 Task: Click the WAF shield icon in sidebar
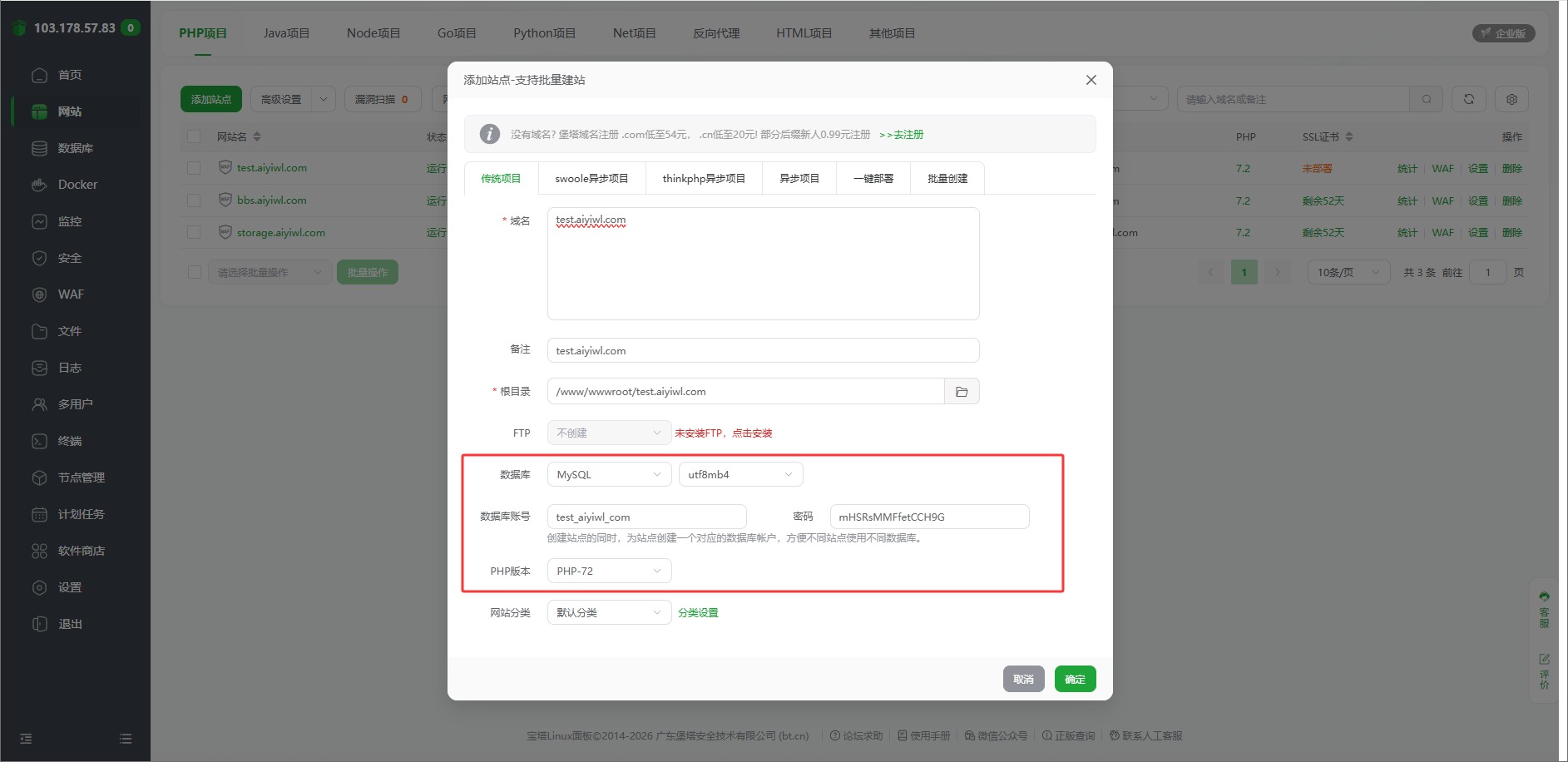(39, 294)
